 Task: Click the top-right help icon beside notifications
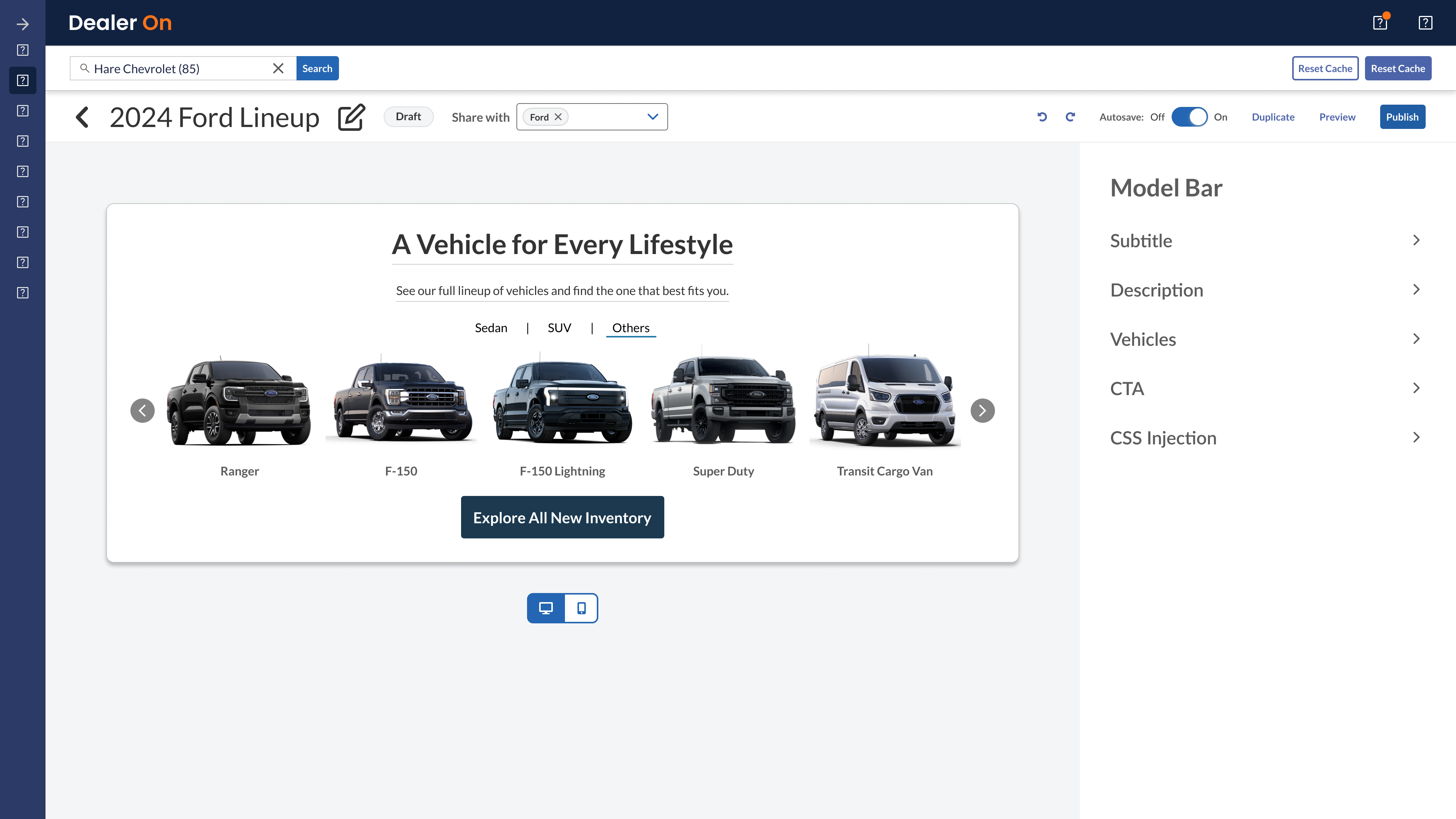pos(1426,23)
